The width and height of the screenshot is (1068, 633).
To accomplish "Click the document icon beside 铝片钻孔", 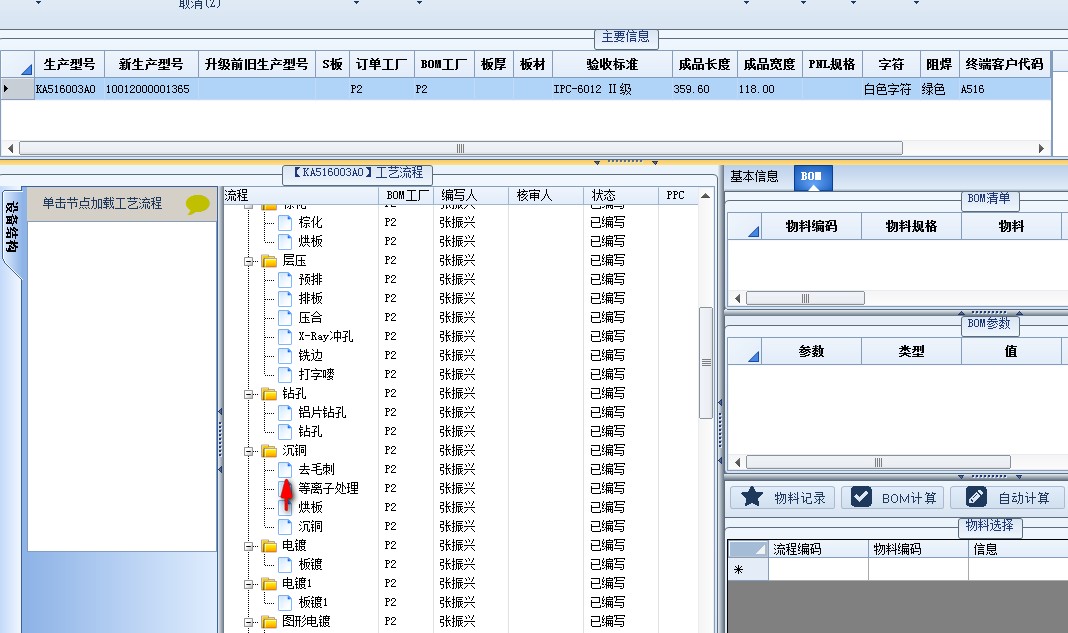I will (285, 412).
